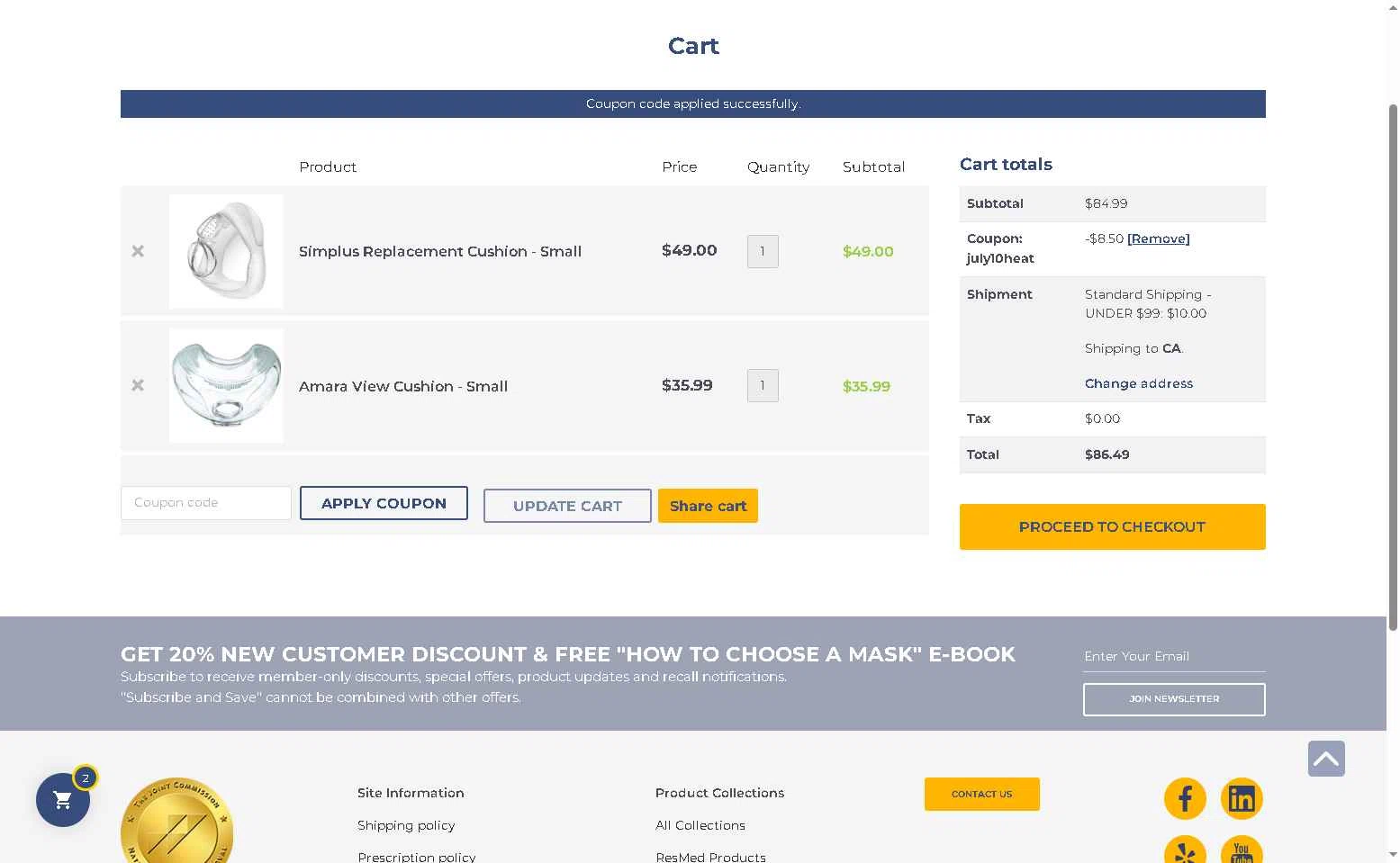
Task: Open the Change address link
Action: click(1138, 383)
